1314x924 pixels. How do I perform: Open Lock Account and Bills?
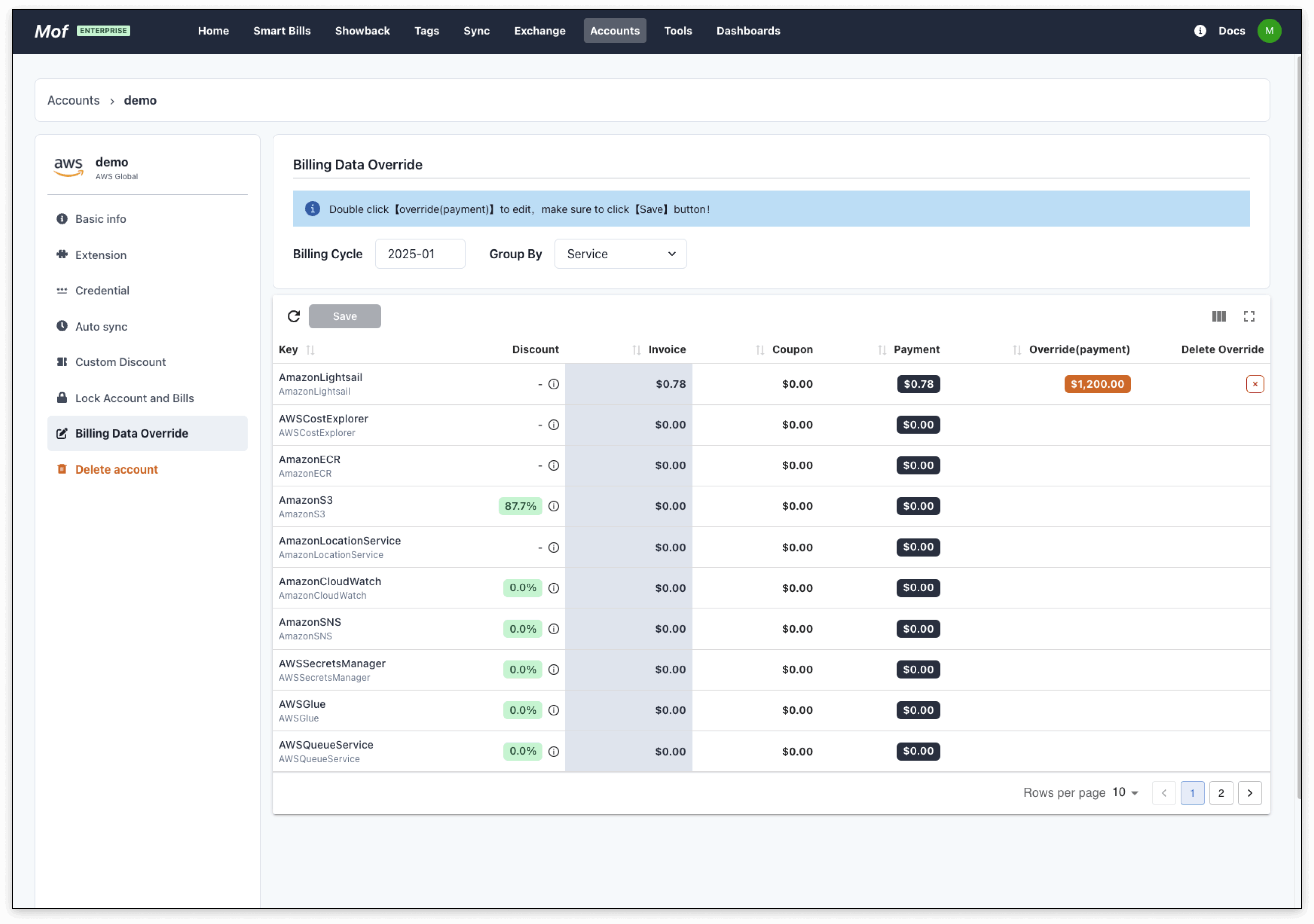tap(148, 398)
